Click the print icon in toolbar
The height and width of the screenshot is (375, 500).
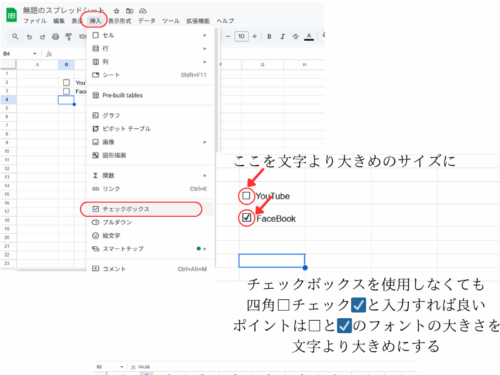pos(55,37)
